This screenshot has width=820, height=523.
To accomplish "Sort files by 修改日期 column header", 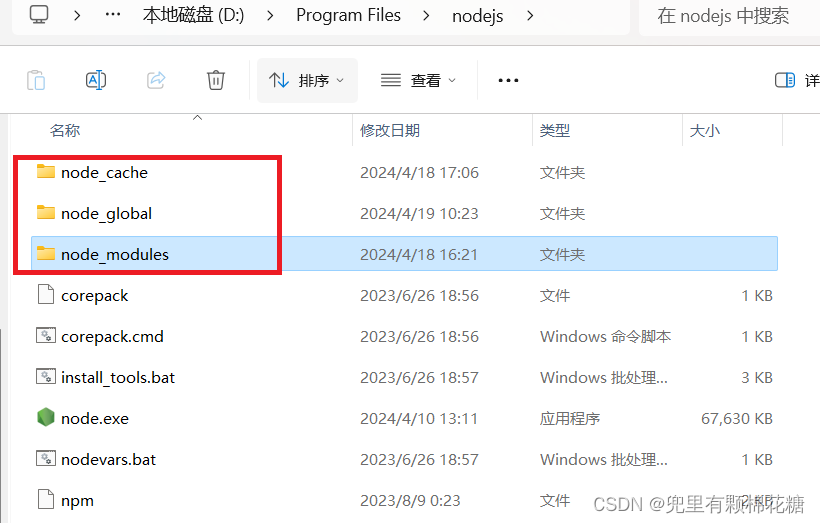I will 390,130.
